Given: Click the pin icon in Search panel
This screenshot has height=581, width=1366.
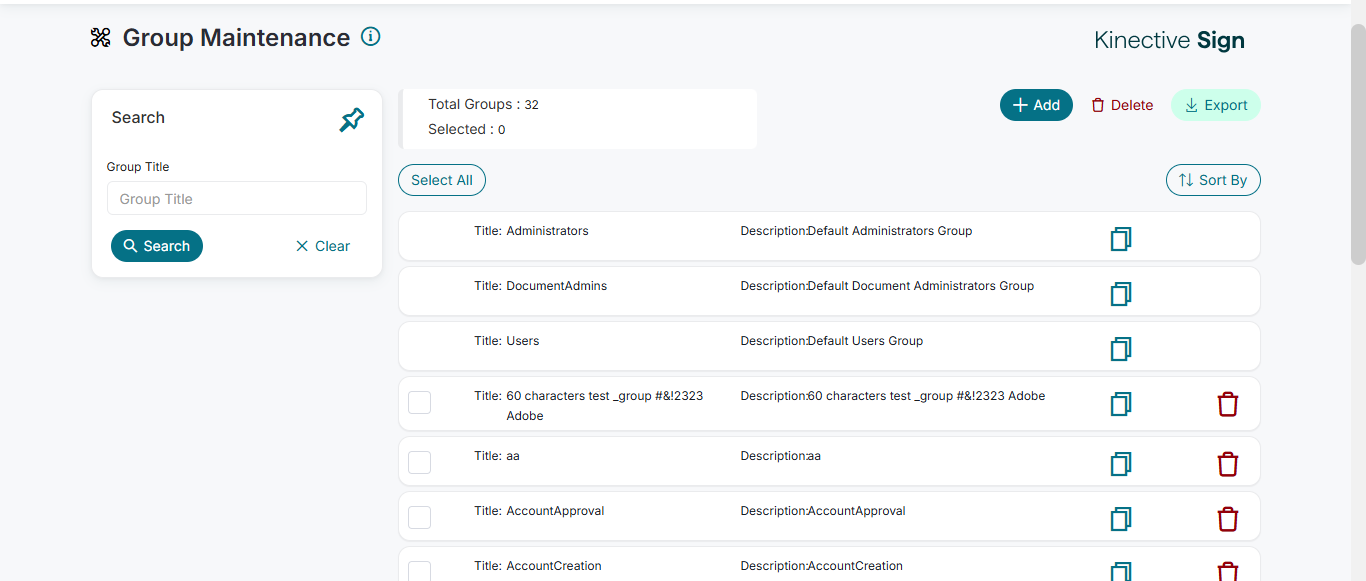Looking at the screenshot, I should [351, 120].
